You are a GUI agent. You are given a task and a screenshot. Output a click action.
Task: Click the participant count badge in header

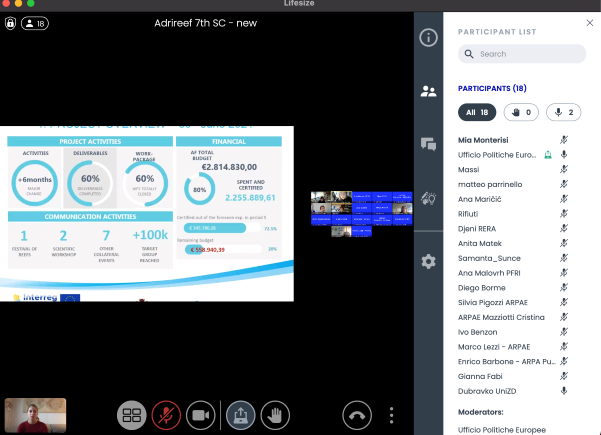(34, 22)
